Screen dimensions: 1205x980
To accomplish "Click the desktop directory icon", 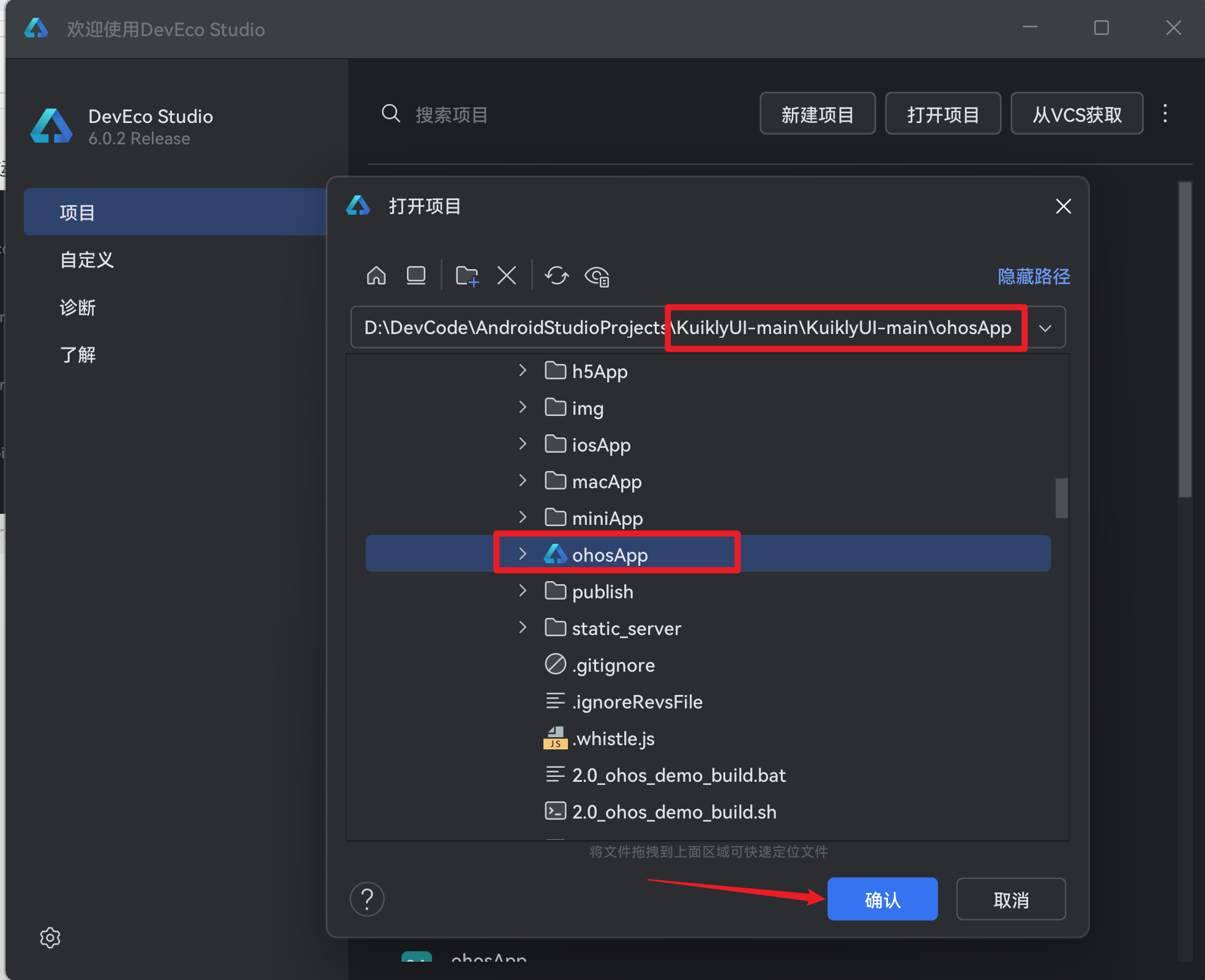I will tap(416, 276).
